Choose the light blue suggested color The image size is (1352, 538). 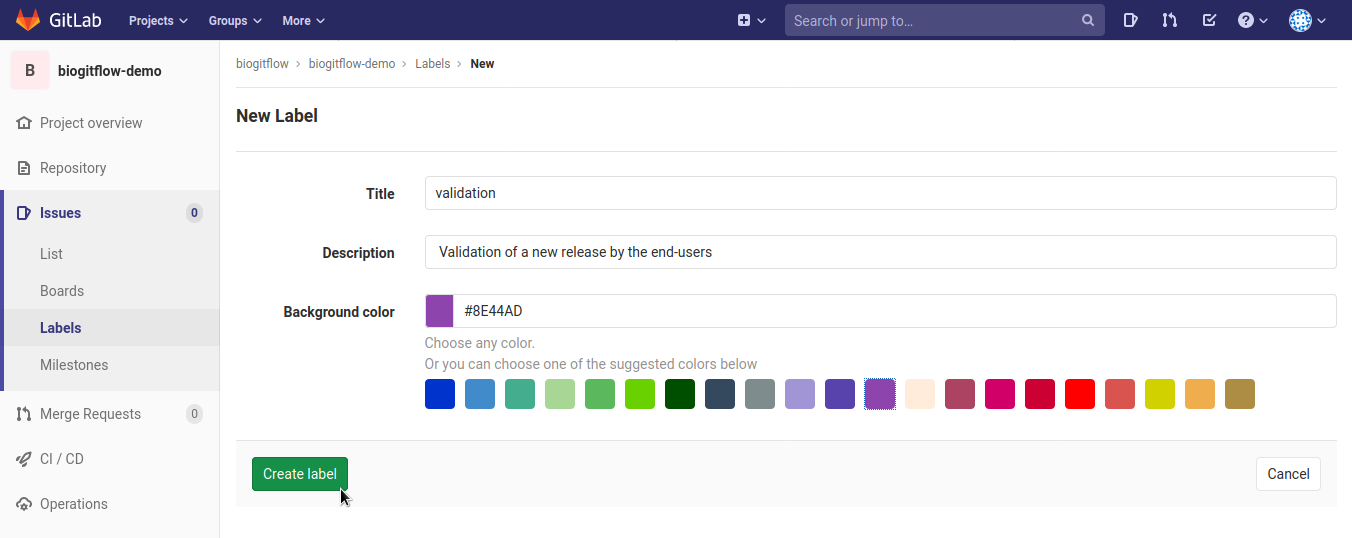(x=480, y=394)
